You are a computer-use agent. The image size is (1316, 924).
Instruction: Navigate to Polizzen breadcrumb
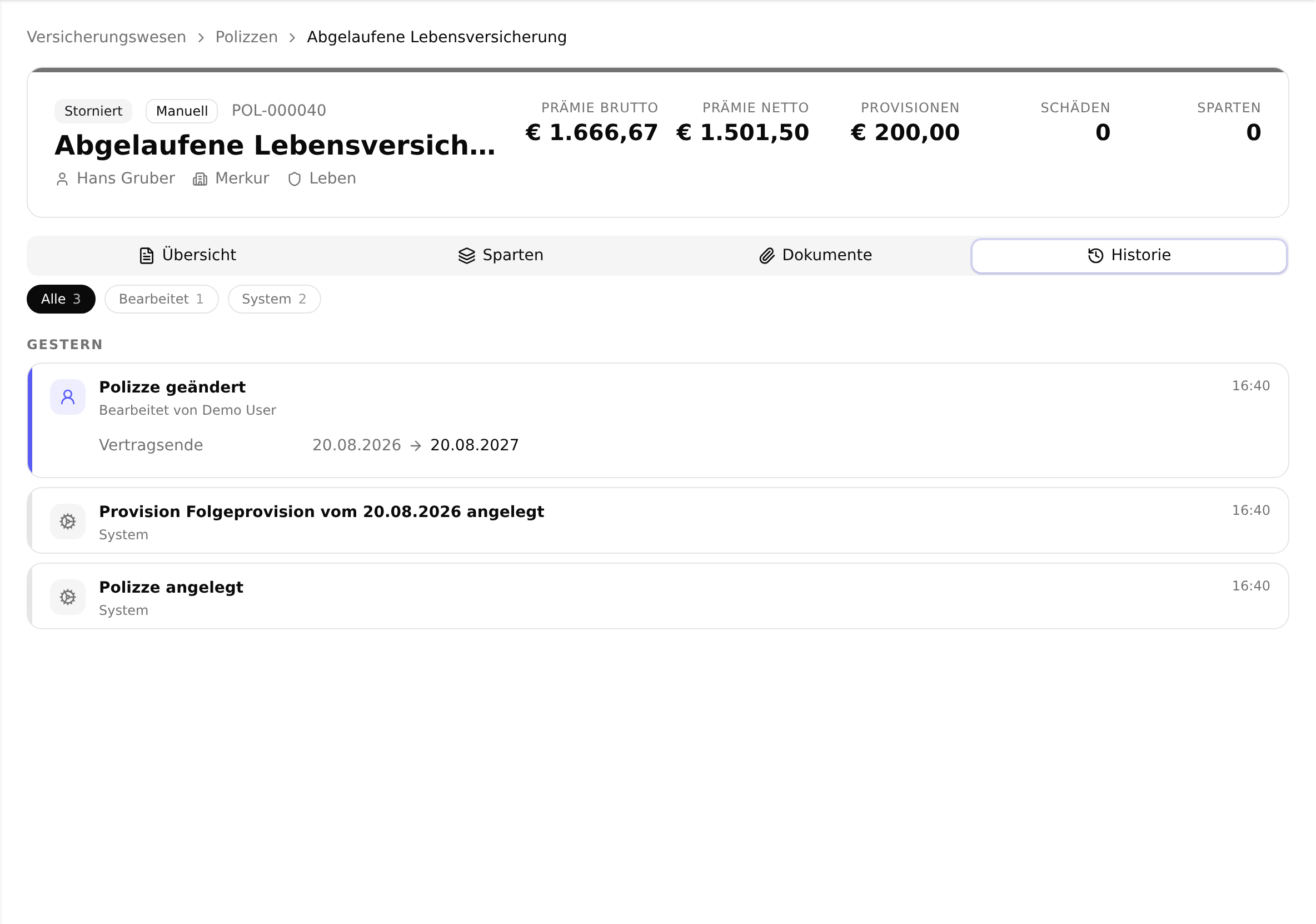click(x=246, y=37)
